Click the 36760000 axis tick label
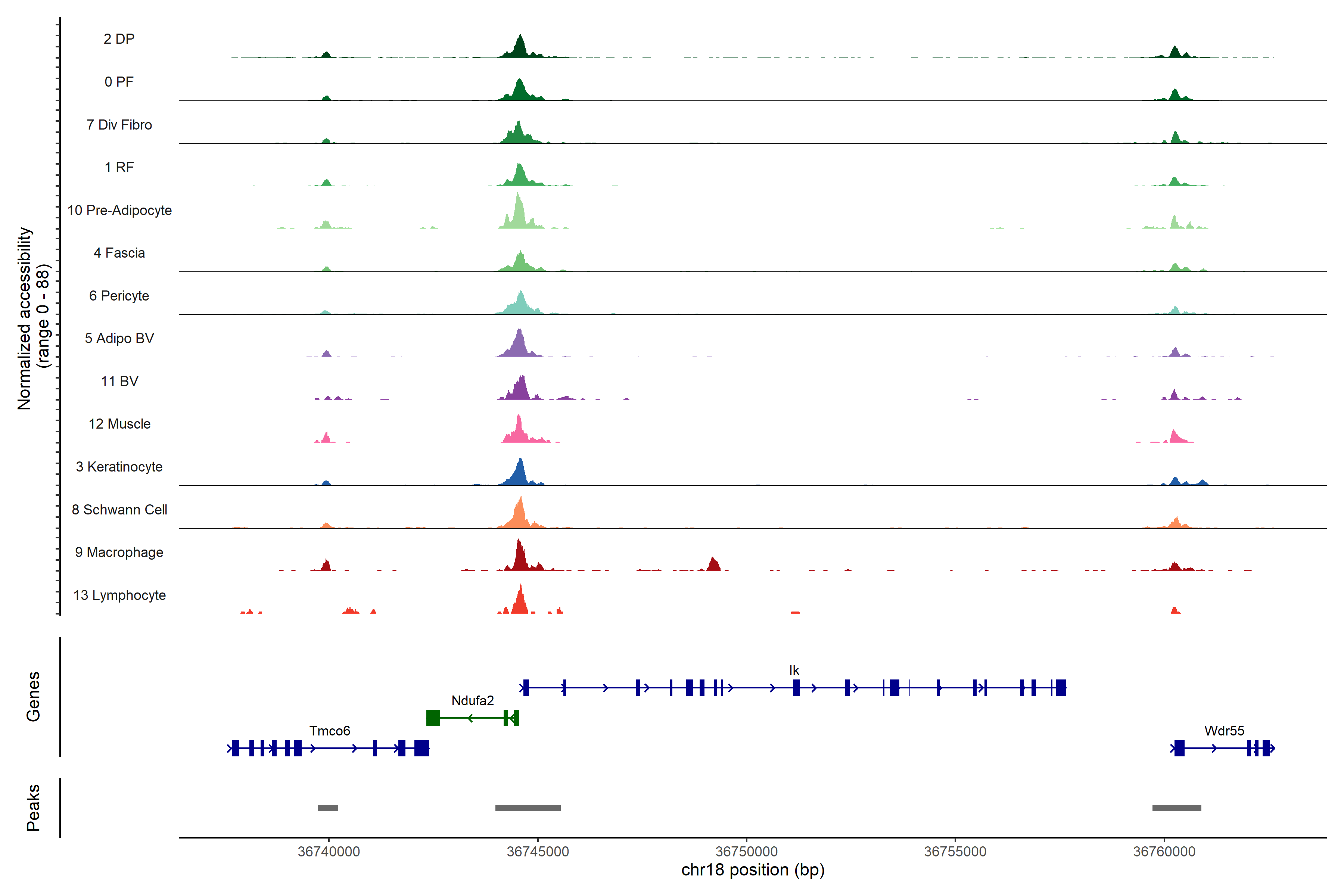1344x896 pixels. (1164, 852)
